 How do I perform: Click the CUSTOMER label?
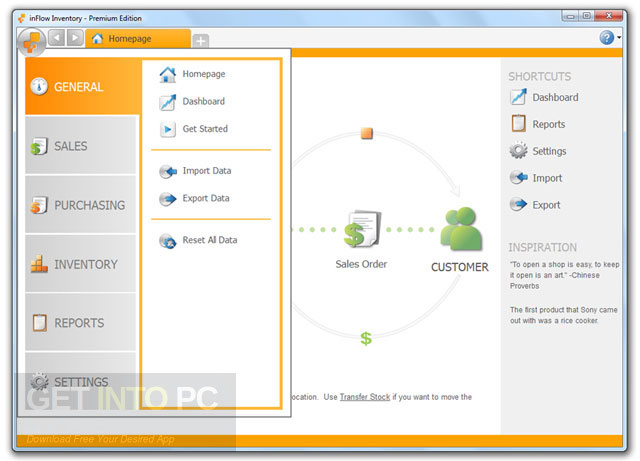(x=460, y=267)
